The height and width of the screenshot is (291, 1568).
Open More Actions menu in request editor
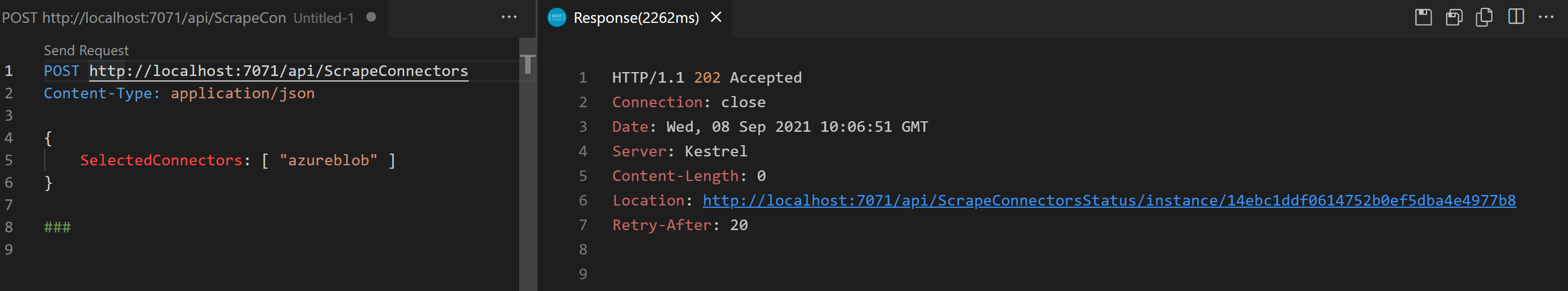click(x=509, y=17)
